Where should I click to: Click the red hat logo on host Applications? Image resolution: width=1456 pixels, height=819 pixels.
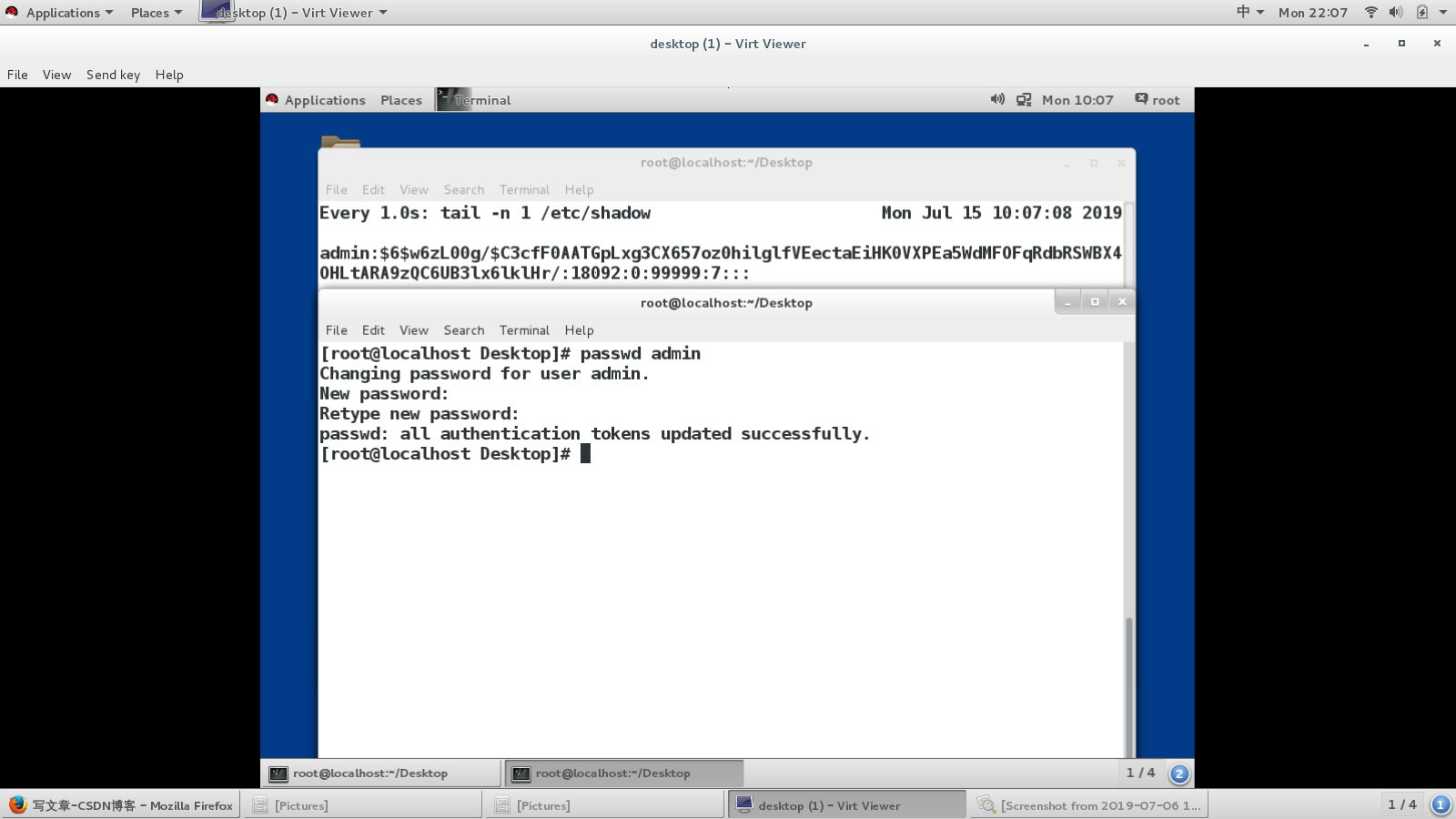(12, 12)
